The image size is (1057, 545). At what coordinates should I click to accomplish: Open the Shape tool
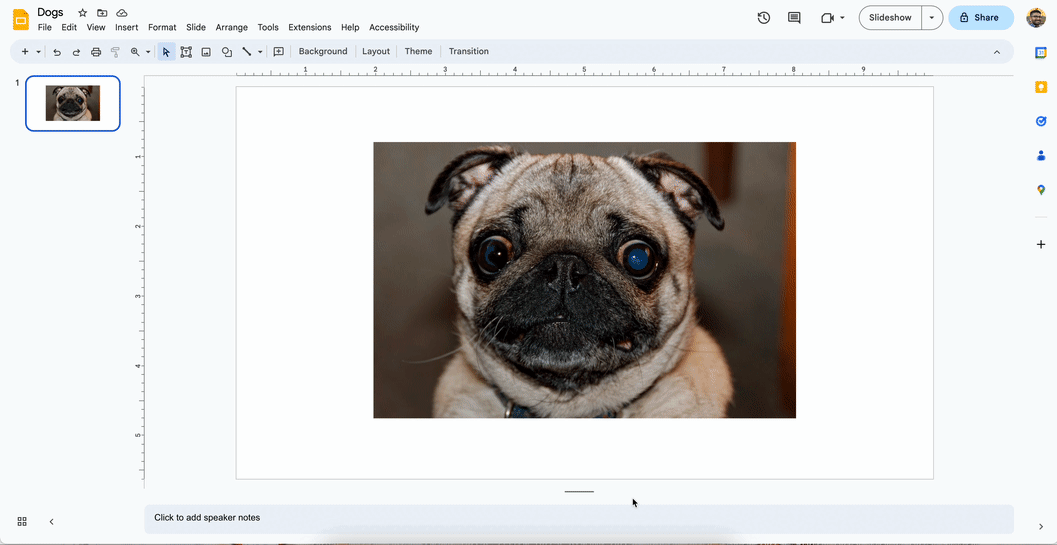coord(227,51)
